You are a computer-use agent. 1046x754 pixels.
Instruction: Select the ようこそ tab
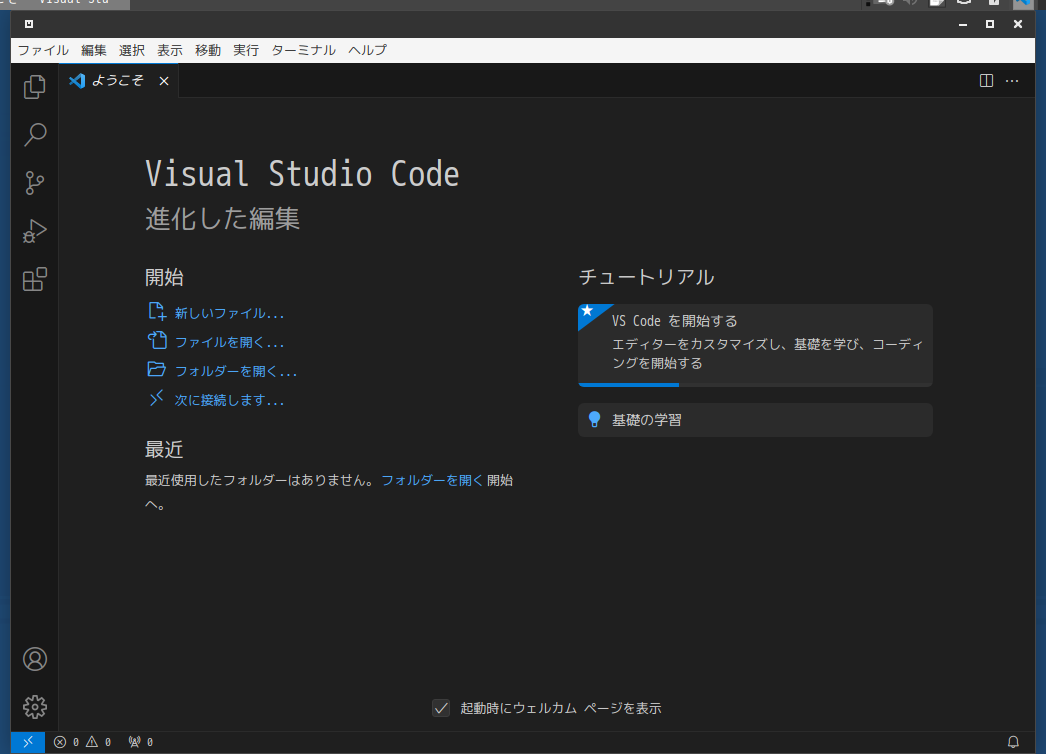tap(119, 81)
